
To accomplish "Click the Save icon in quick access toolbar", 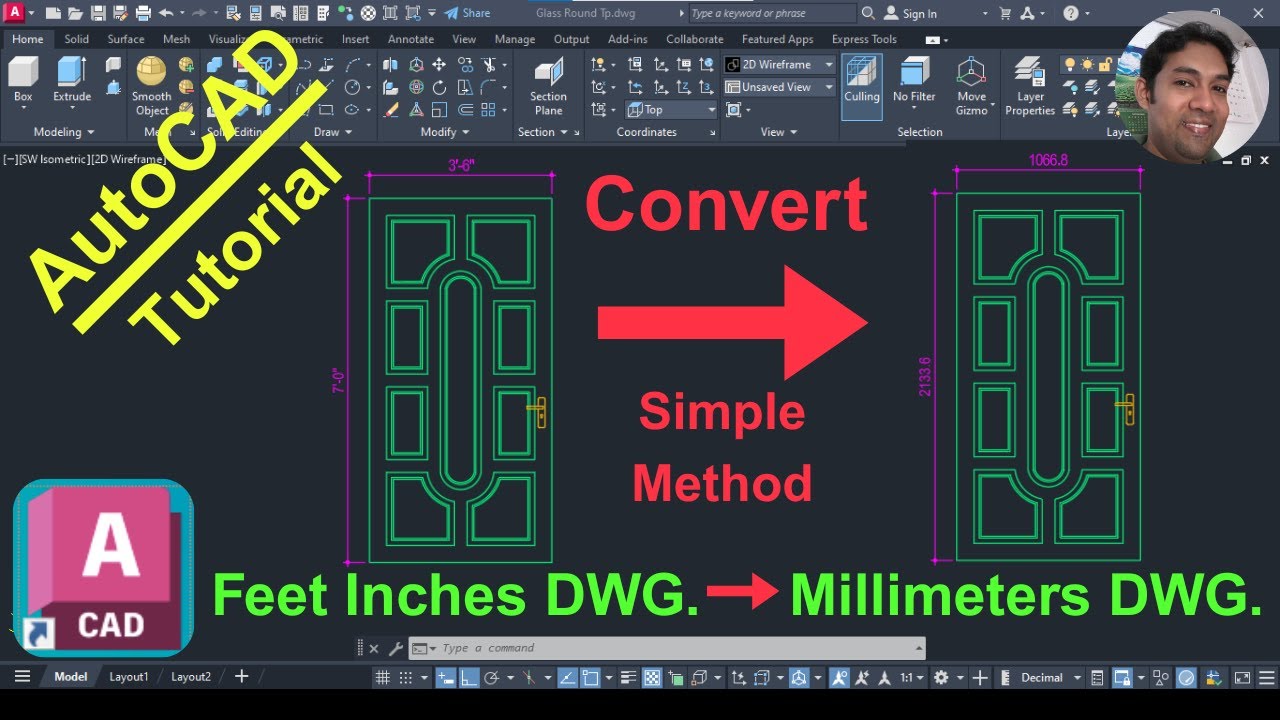I will [98, 13].
